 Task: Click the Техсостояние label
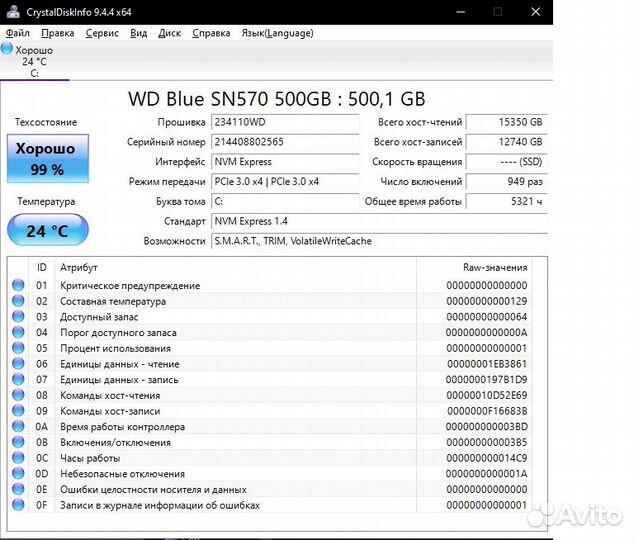46,122
